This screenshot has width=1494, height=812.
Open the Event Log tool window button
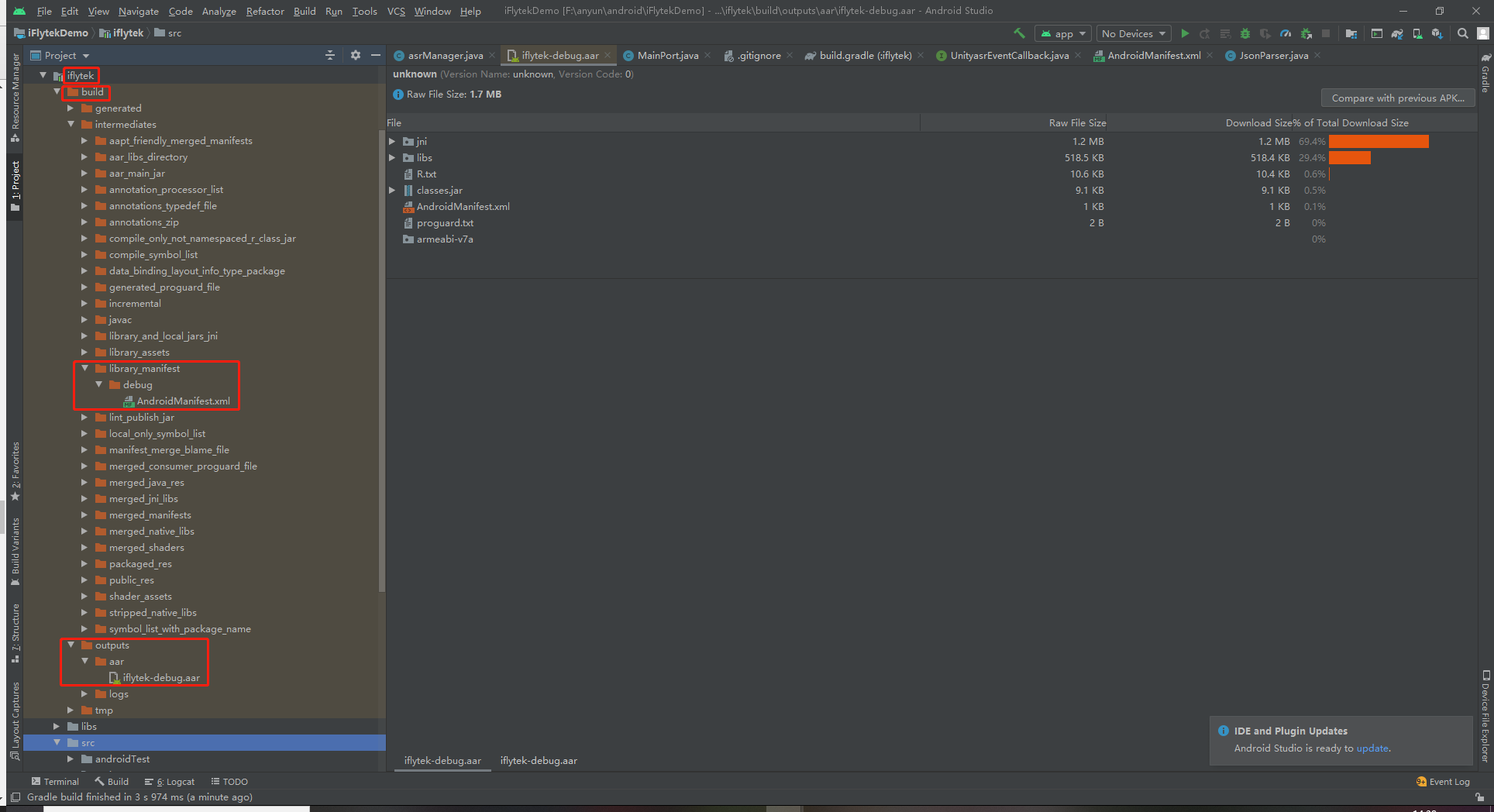(1443, 781)
